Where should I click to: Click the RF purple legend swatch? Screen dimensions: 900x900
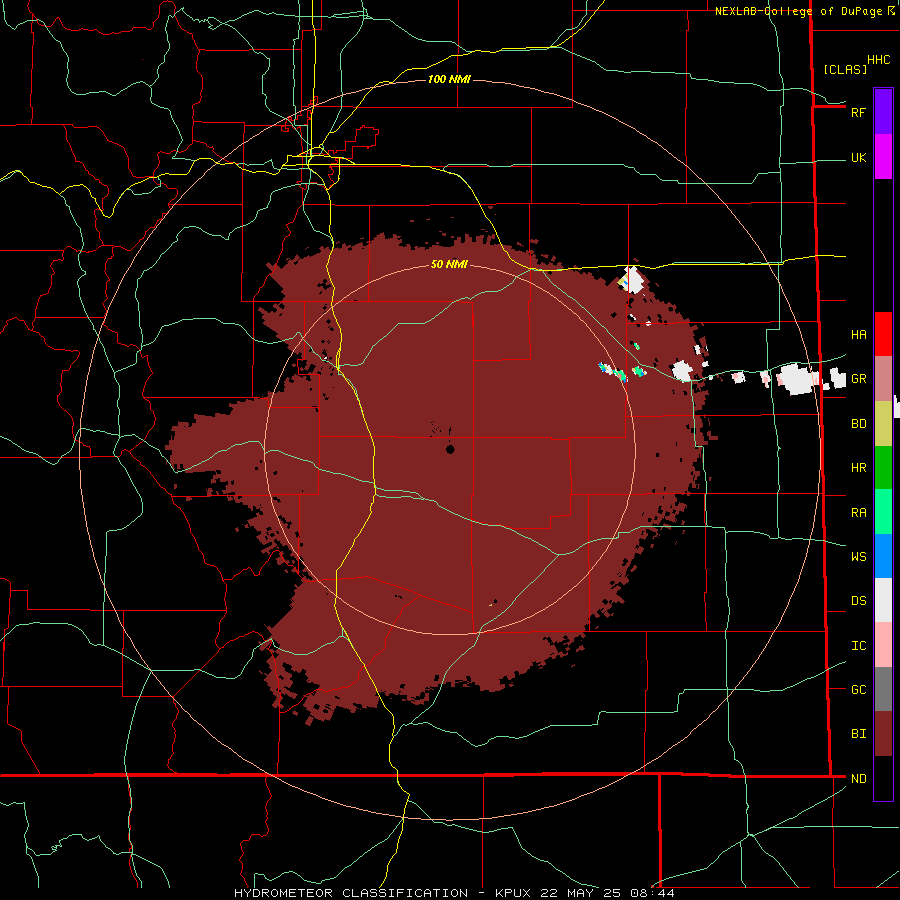pyautogui.click(x=883, y=112)
